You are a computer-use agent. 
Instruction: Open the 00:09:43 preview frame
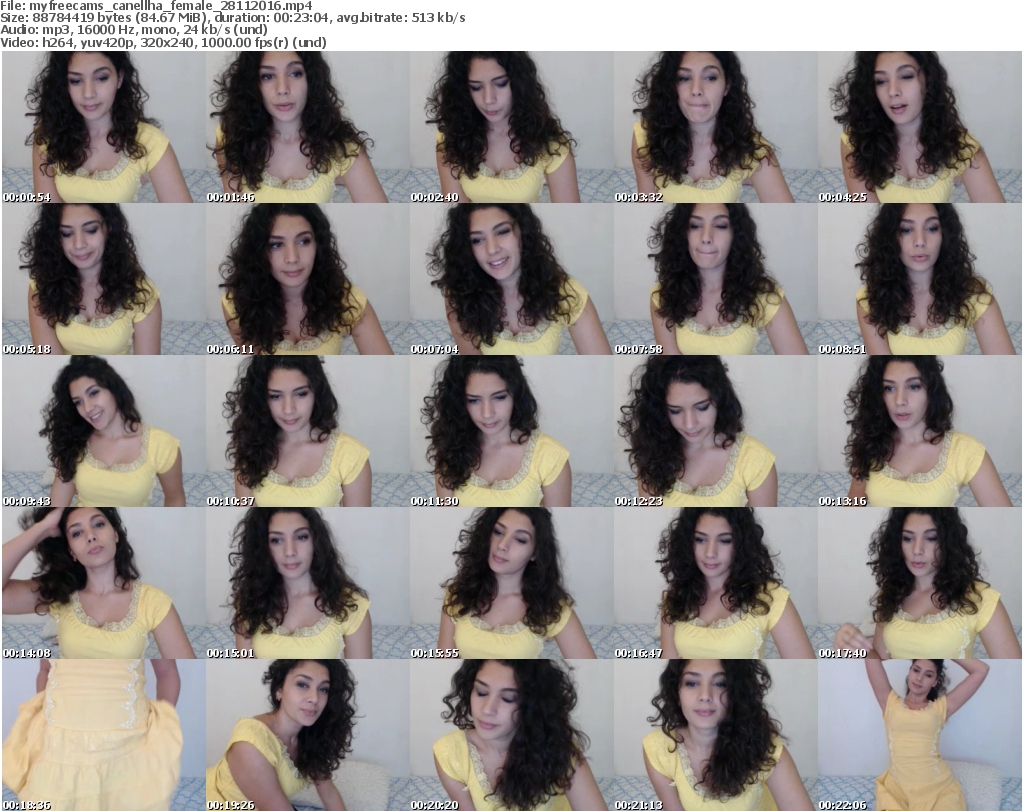point(104,431)
